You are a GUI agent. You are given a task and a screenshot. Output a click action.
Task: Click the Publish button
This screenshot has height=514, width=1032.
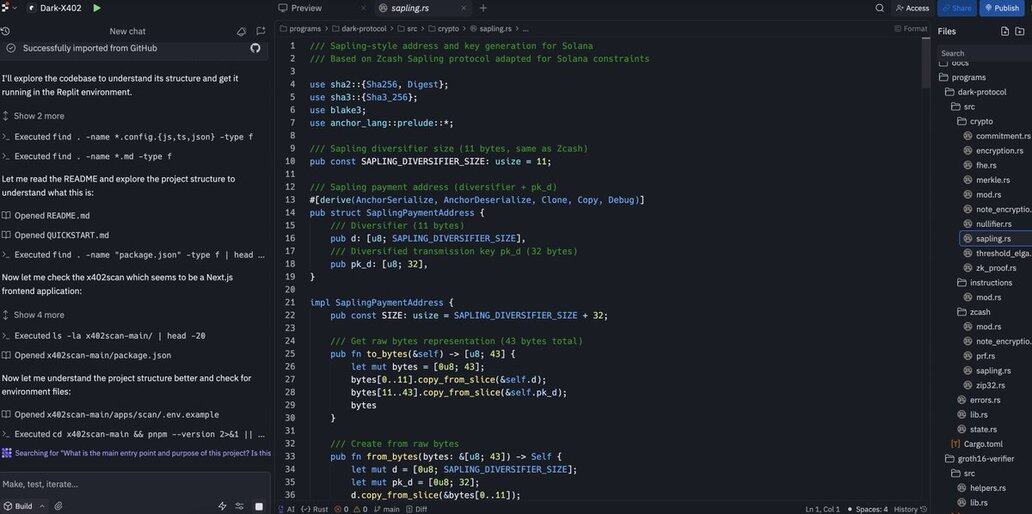(x=1002, y=8)
